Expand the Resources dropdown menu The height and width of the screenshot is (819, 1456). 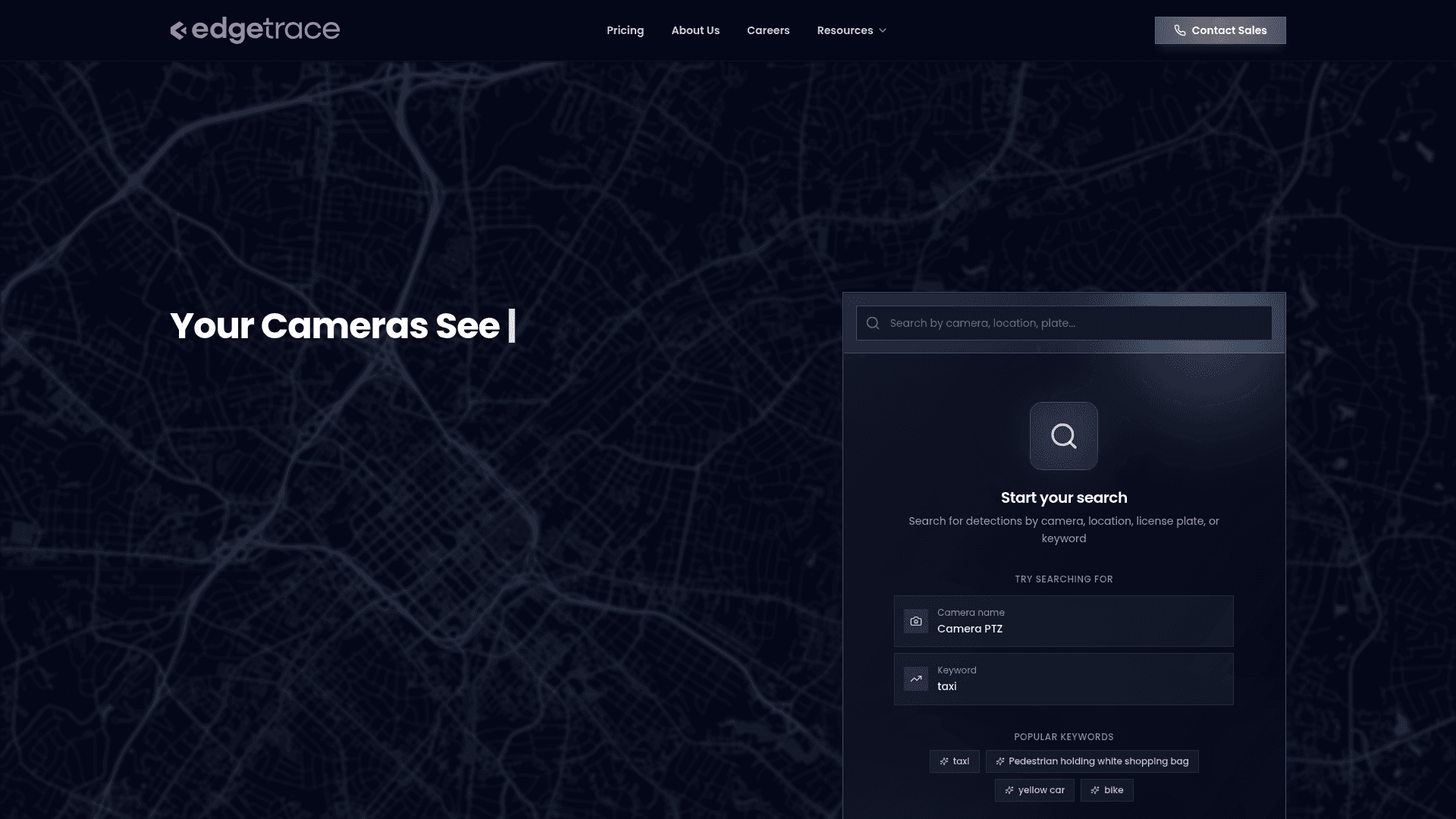point(852,30)
